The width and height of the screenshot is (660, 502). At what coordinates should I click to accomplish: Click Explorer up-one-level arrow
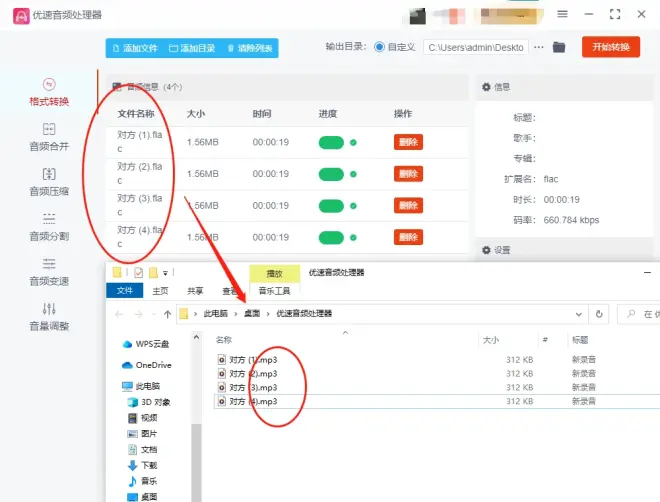pyautogui.click(x=168, y=314)
